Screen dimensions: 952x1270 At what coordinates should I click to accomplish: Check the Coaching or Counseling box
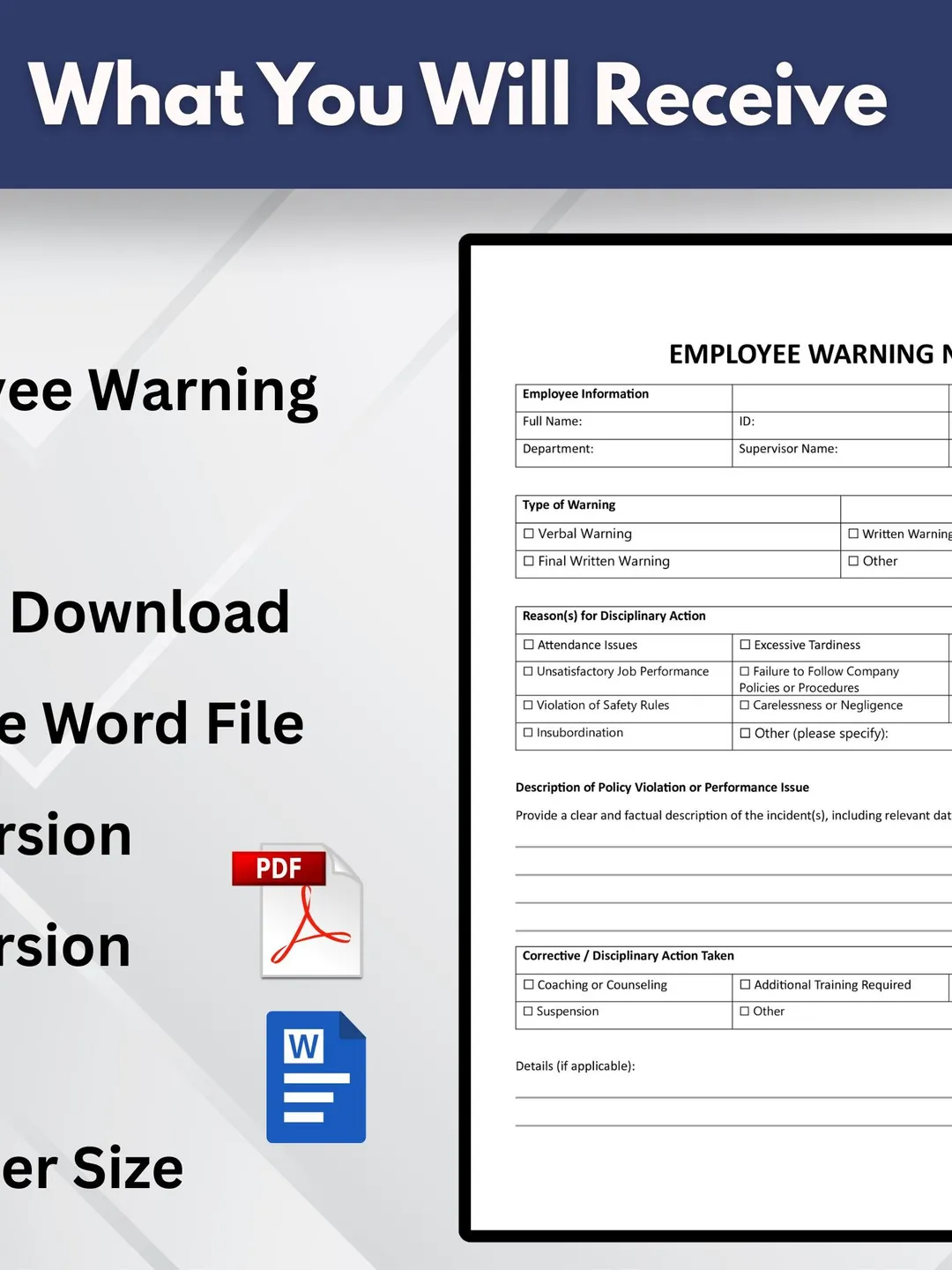point(529,984)
